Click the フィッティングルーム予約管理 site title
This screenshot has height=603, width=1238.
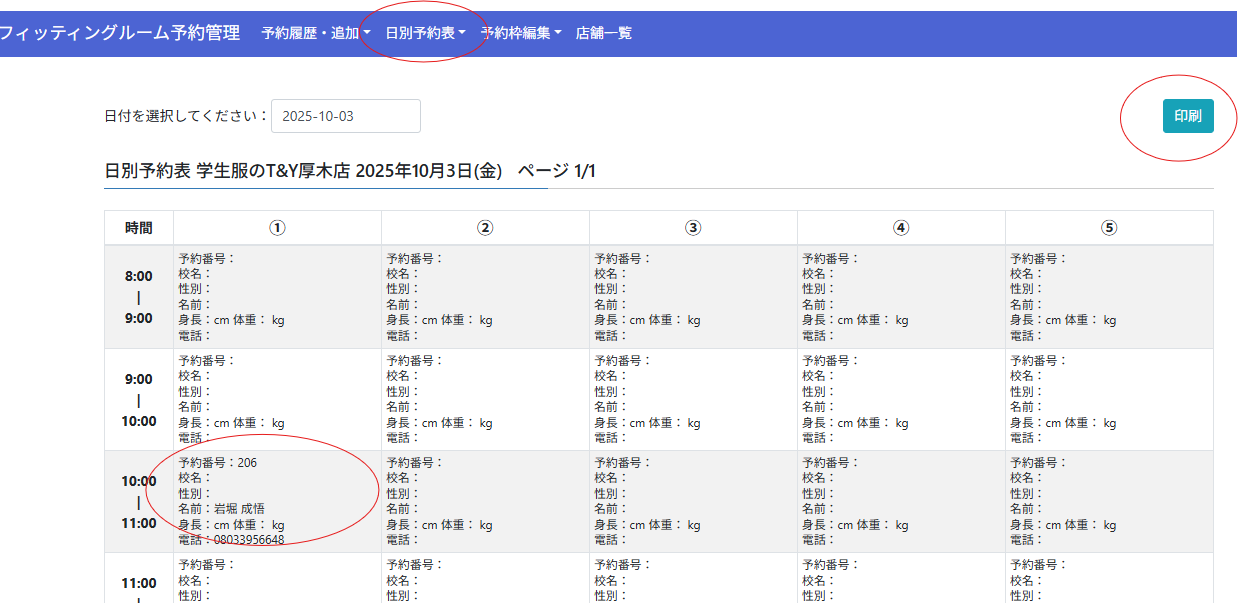coord(119,33)
